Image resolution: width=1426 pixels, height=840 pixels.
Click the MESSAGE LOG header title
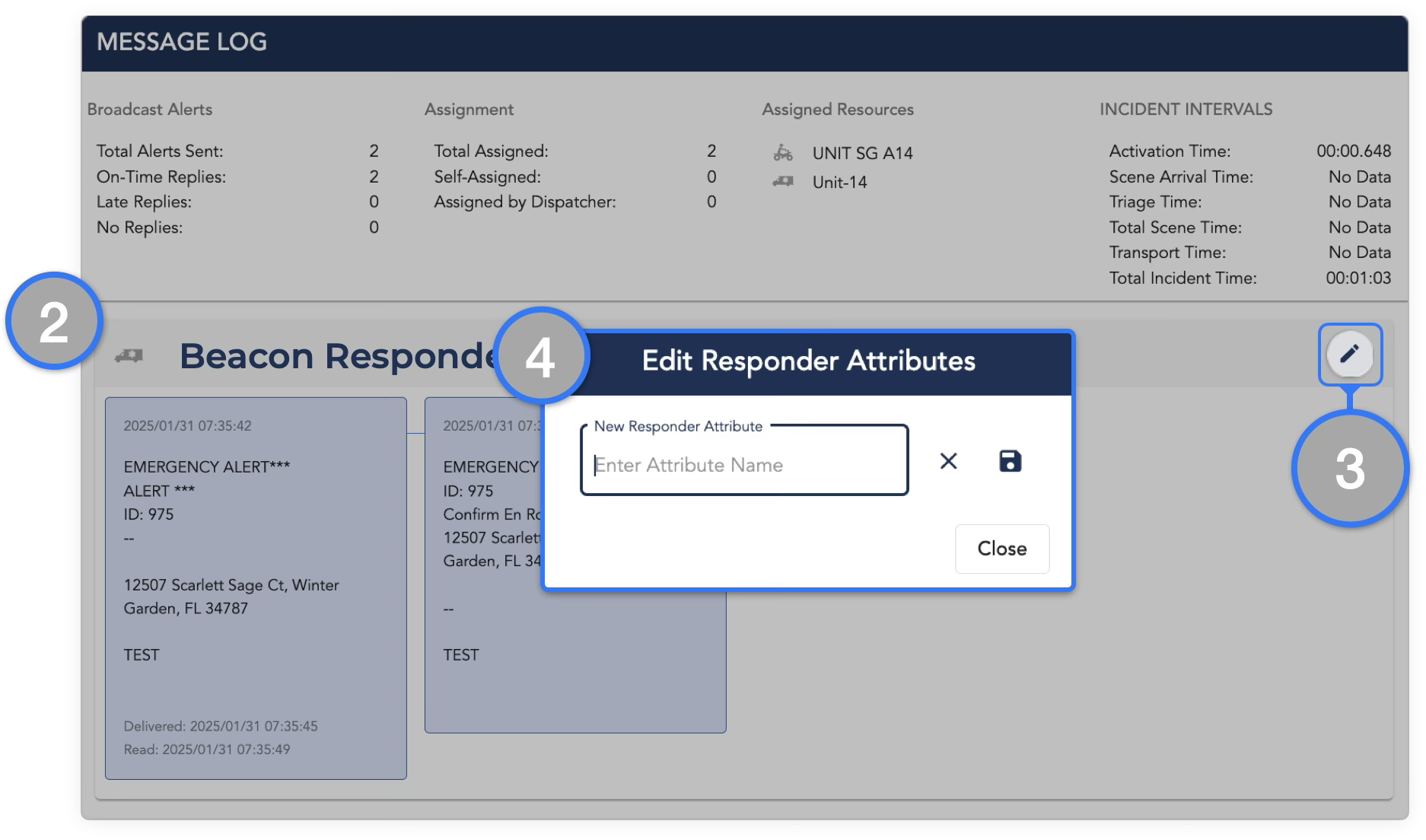pyautogui.click(x=182, y=42)
